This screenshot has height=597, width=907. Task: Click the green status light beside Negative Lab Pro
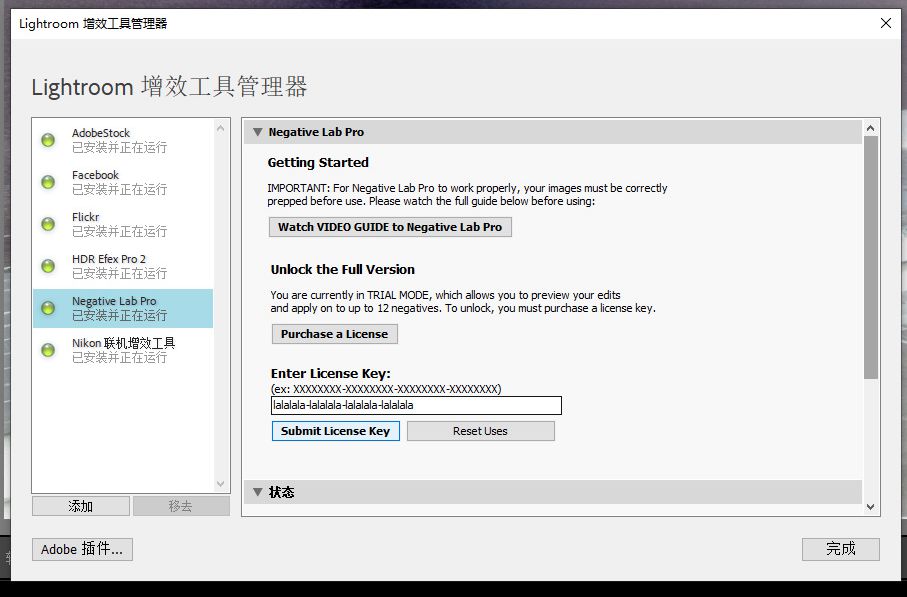click(x=48, y=308)
